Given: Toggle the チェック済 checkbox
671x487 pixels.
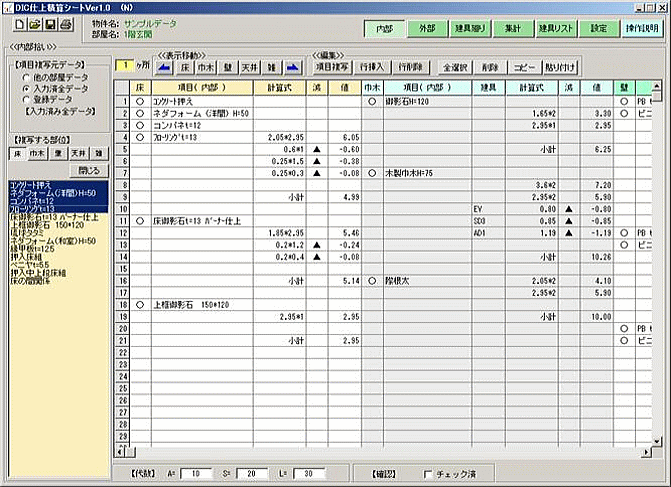Looking at the screenshot, I should tap(429, 473).
